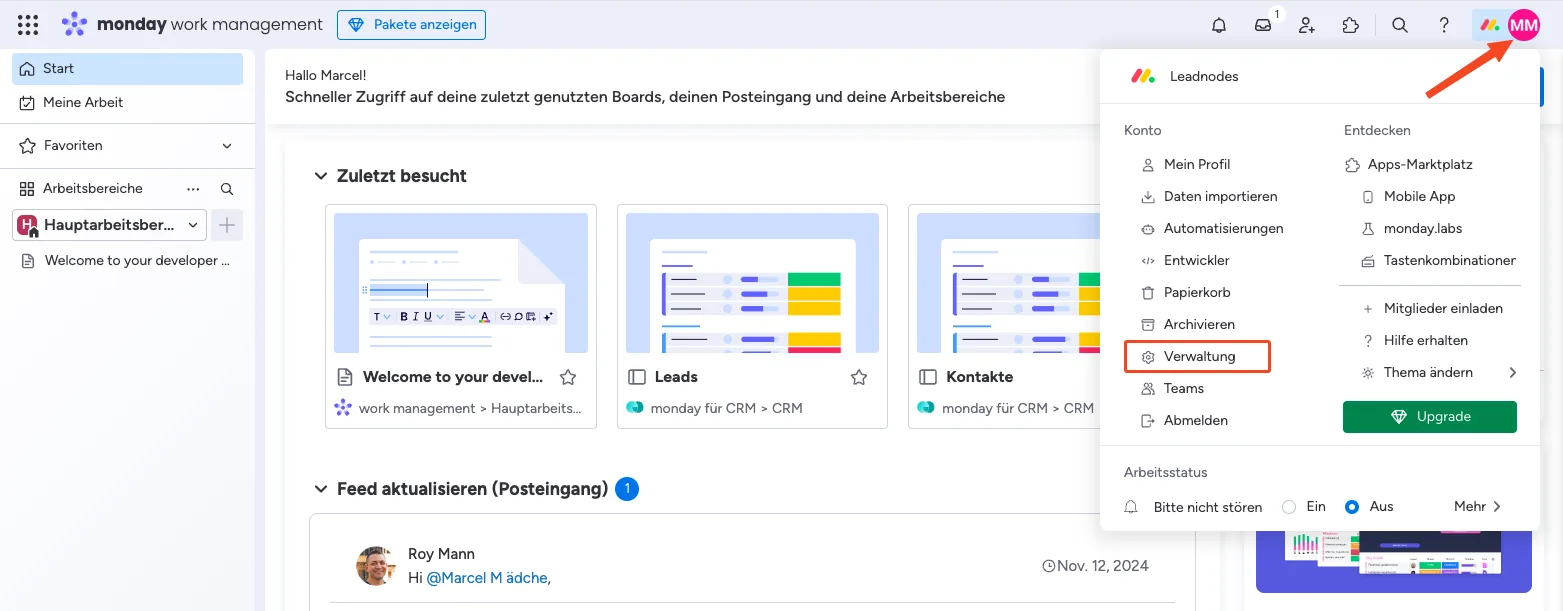Open the inbox tray icon

pos(1263,25)
